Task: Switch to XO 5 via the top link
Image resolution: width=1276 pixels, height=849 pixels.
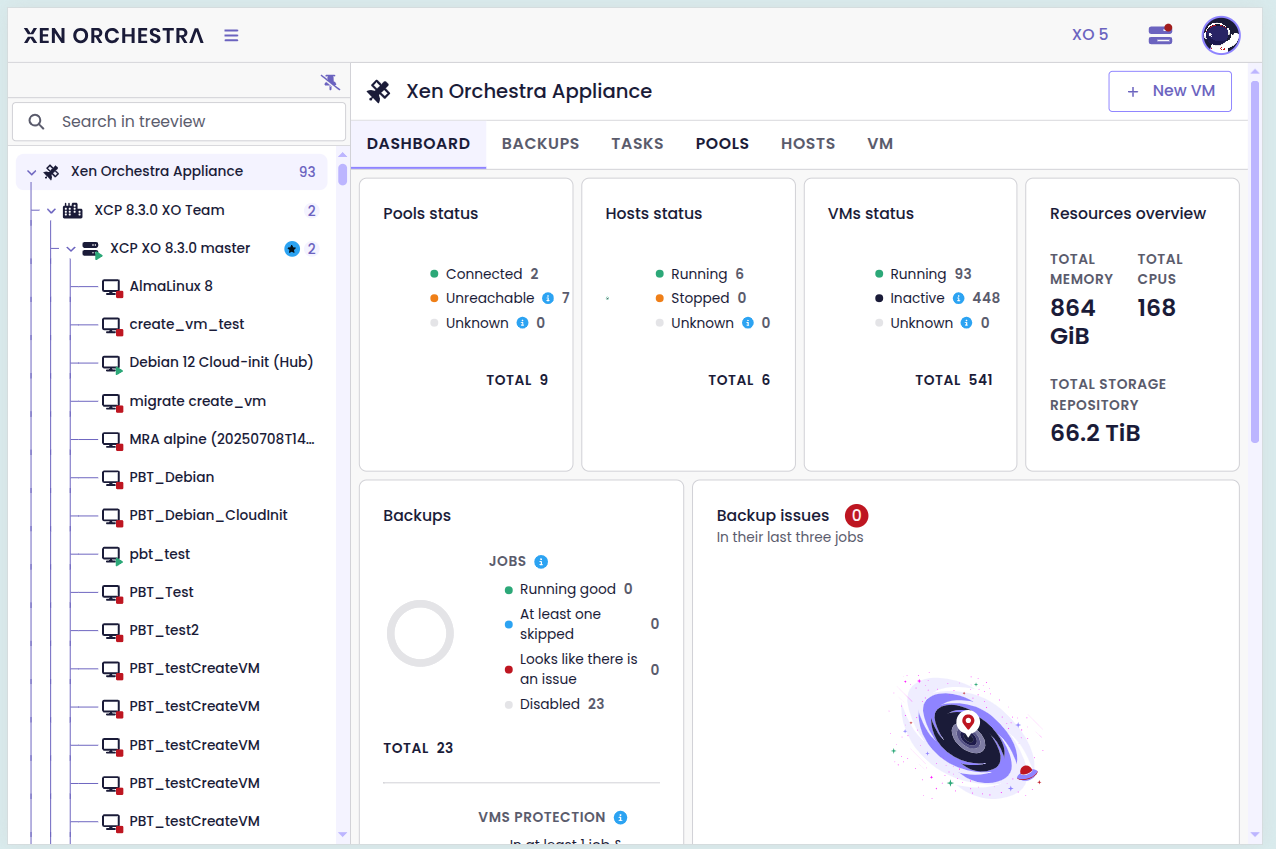Action: [x=1090, y=35]
